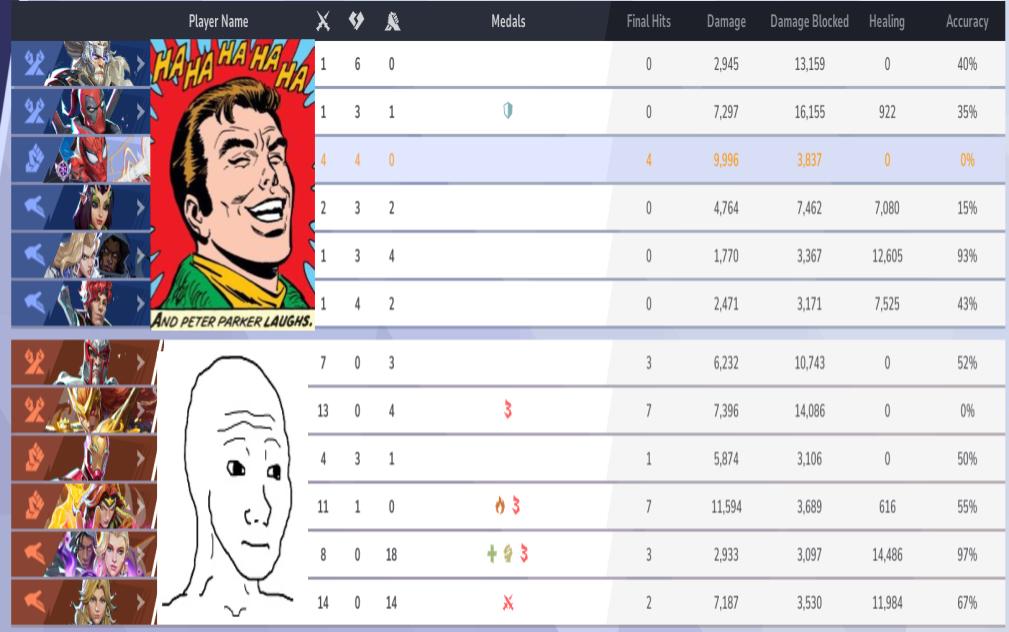1009x632 pixels.
Task: Click the shield medal in the 7,297 damage row
Action: 508,111
